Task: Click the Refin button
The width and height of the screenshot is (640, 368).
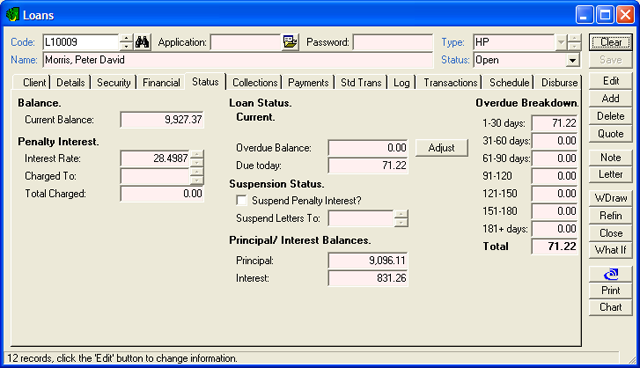Action: pos(611,215)
